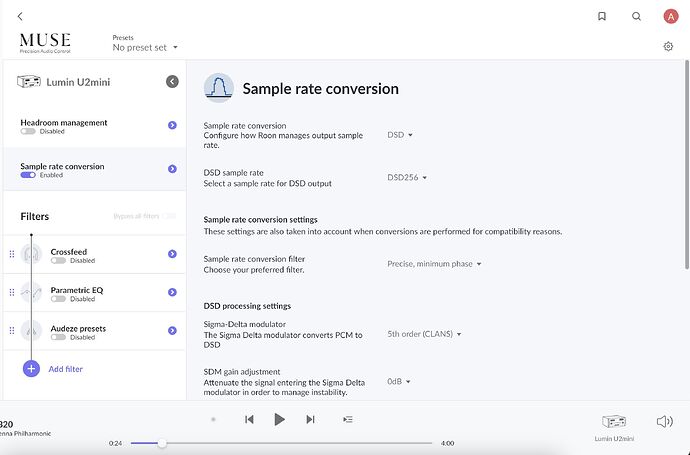The height and width of the screenshot is (455, 690).
Task: Open the volume speaker icon
Action: 664,422
